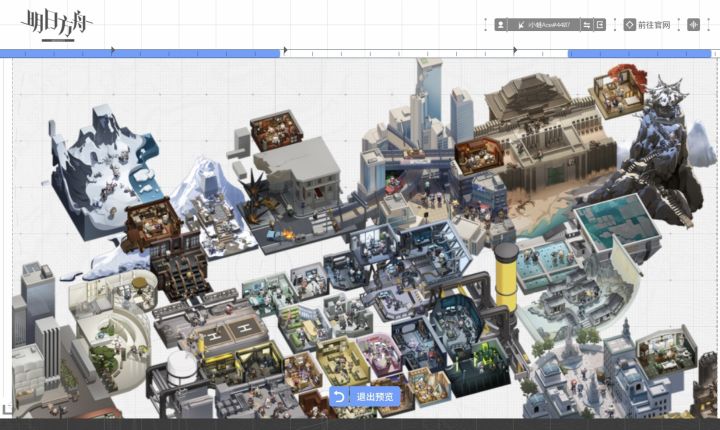Click the Arknights 明日方舟 logo
720x430 pixels.
point(56,25)
